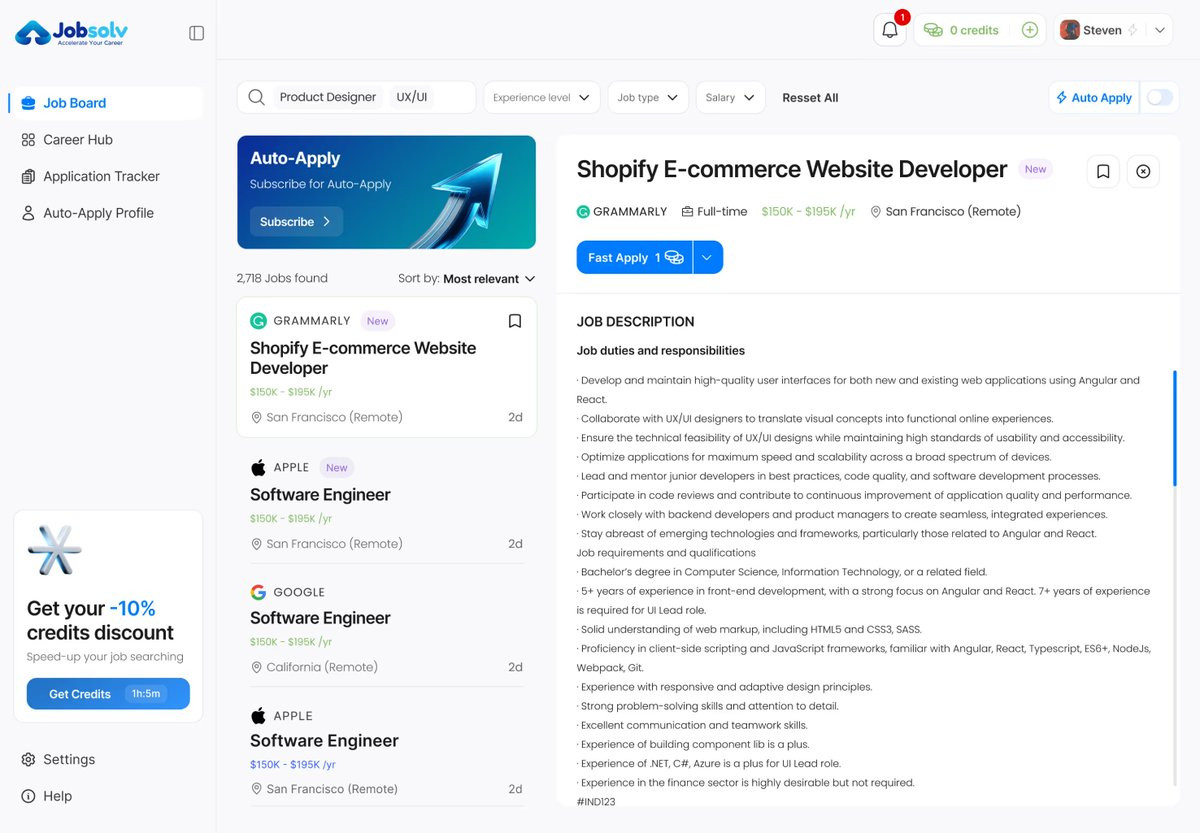Expand the Fast Apply options arrow
This screenshot has height=833, width=1200.
[707, 257]
